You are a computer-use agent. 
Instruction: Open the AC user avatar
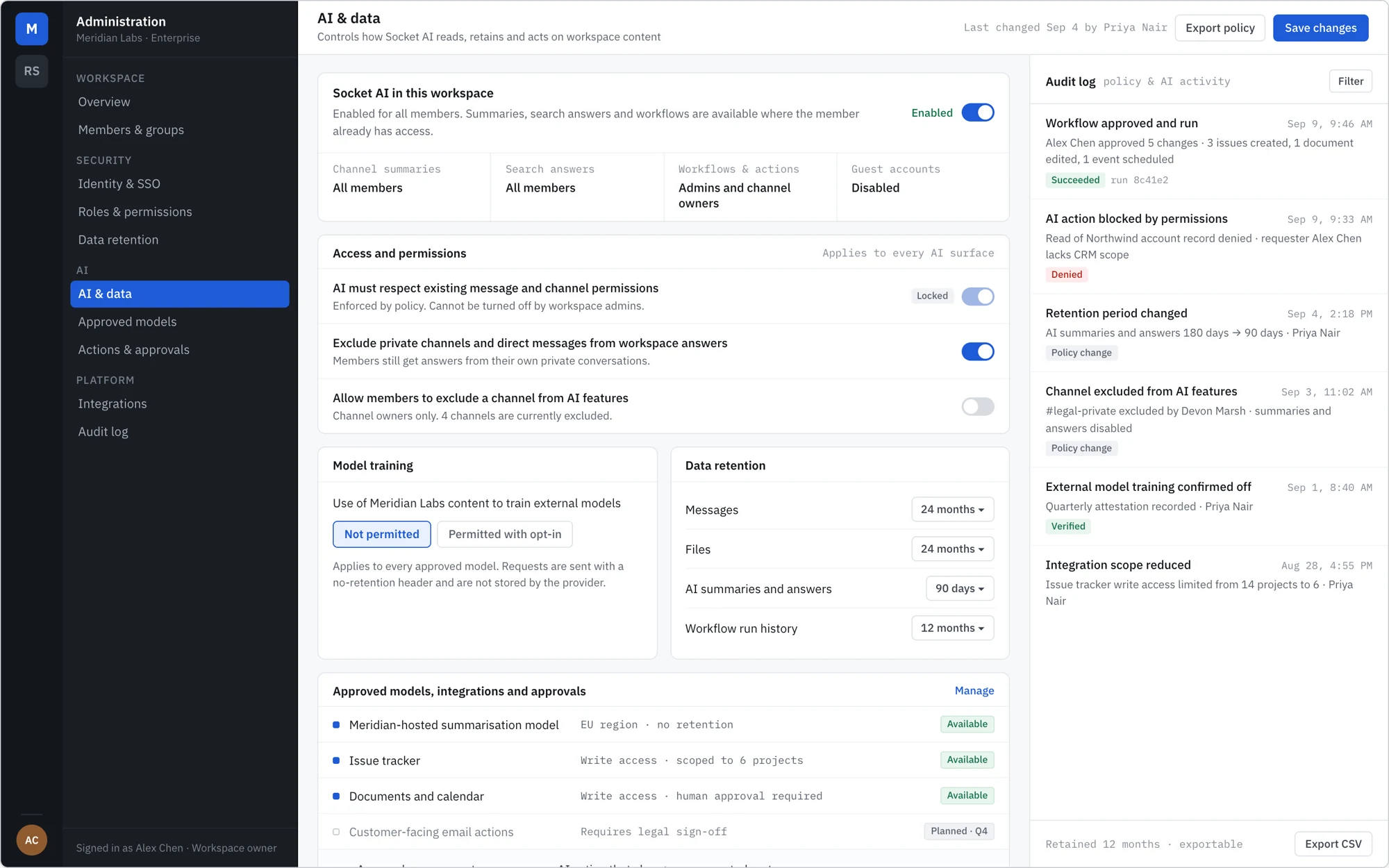pyautogui.click(x=31, y=840)
